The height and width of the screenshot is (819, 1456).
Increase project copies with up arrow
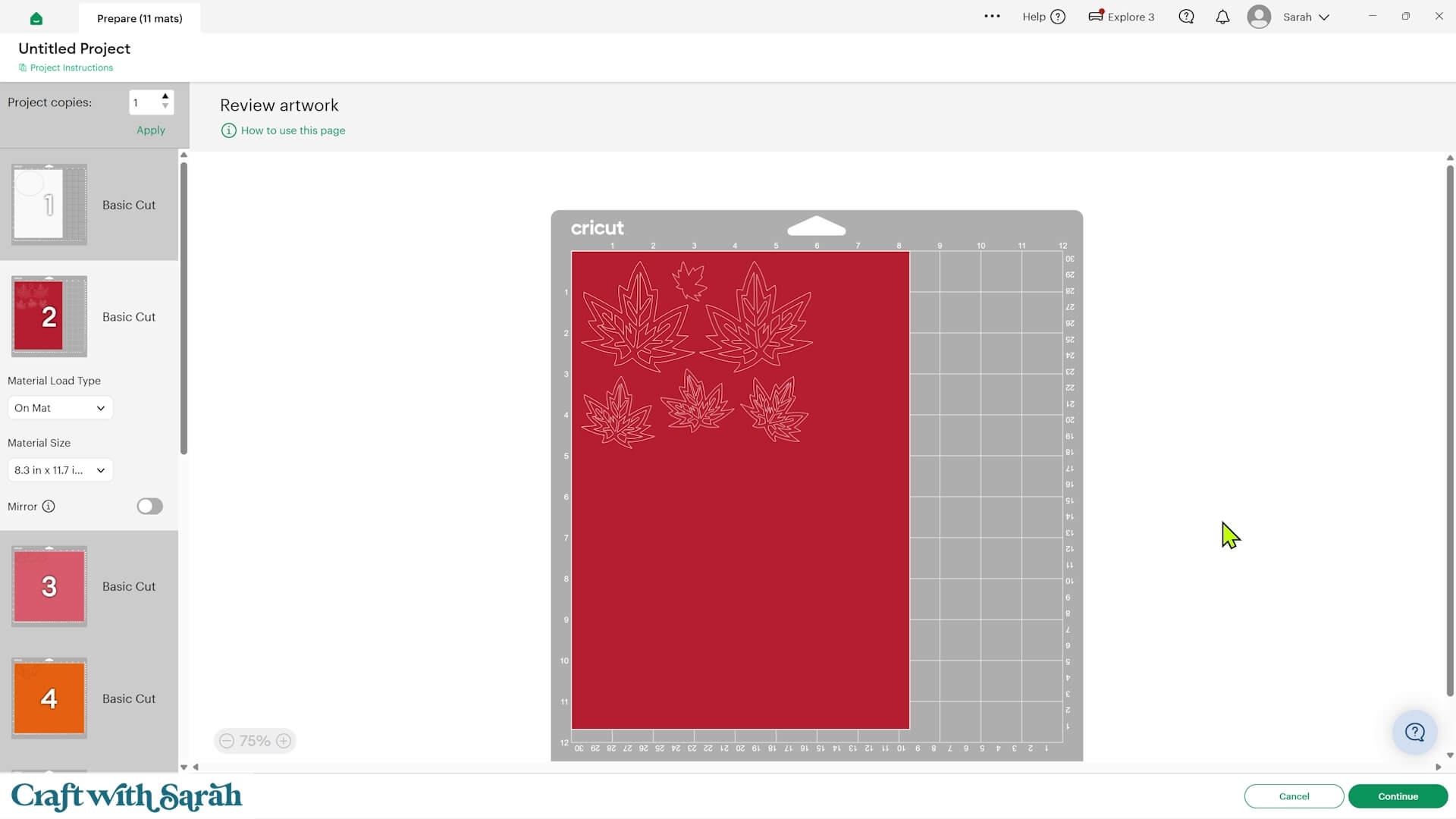click(x=165, y=96)
